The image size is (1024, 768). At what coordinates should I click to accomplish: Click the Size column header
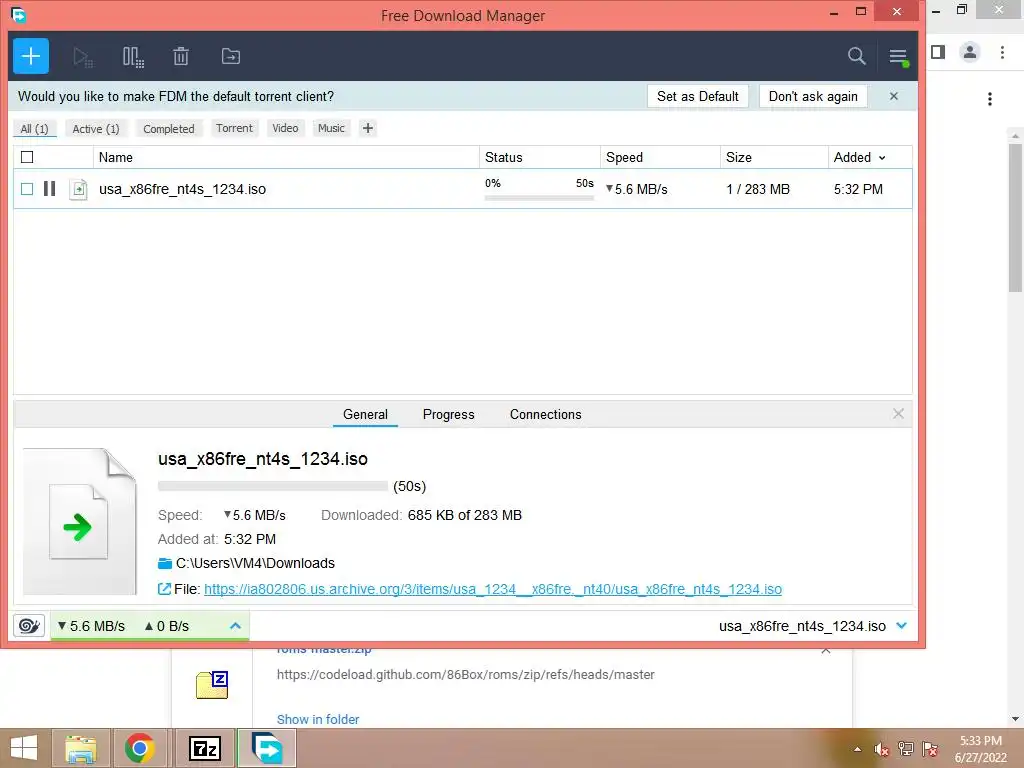pos(774,157)
